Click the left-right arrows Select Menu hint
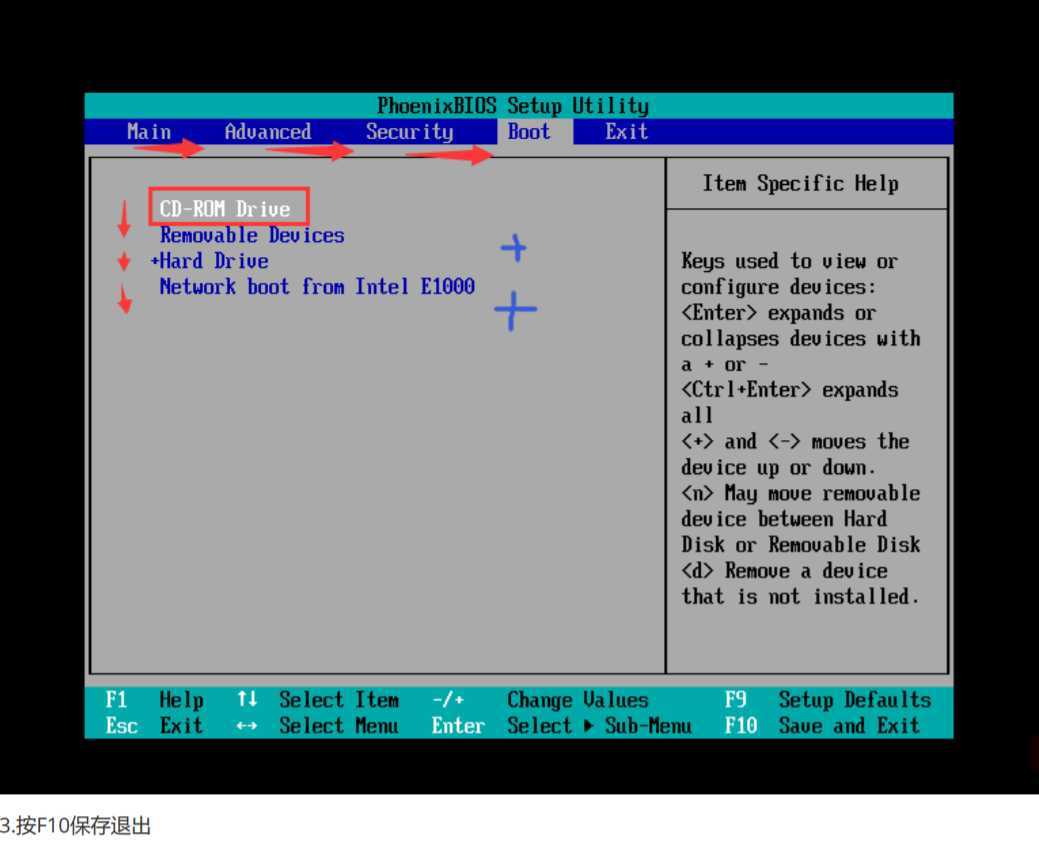This screenshot has width=1039, height=844. (318, 725)
